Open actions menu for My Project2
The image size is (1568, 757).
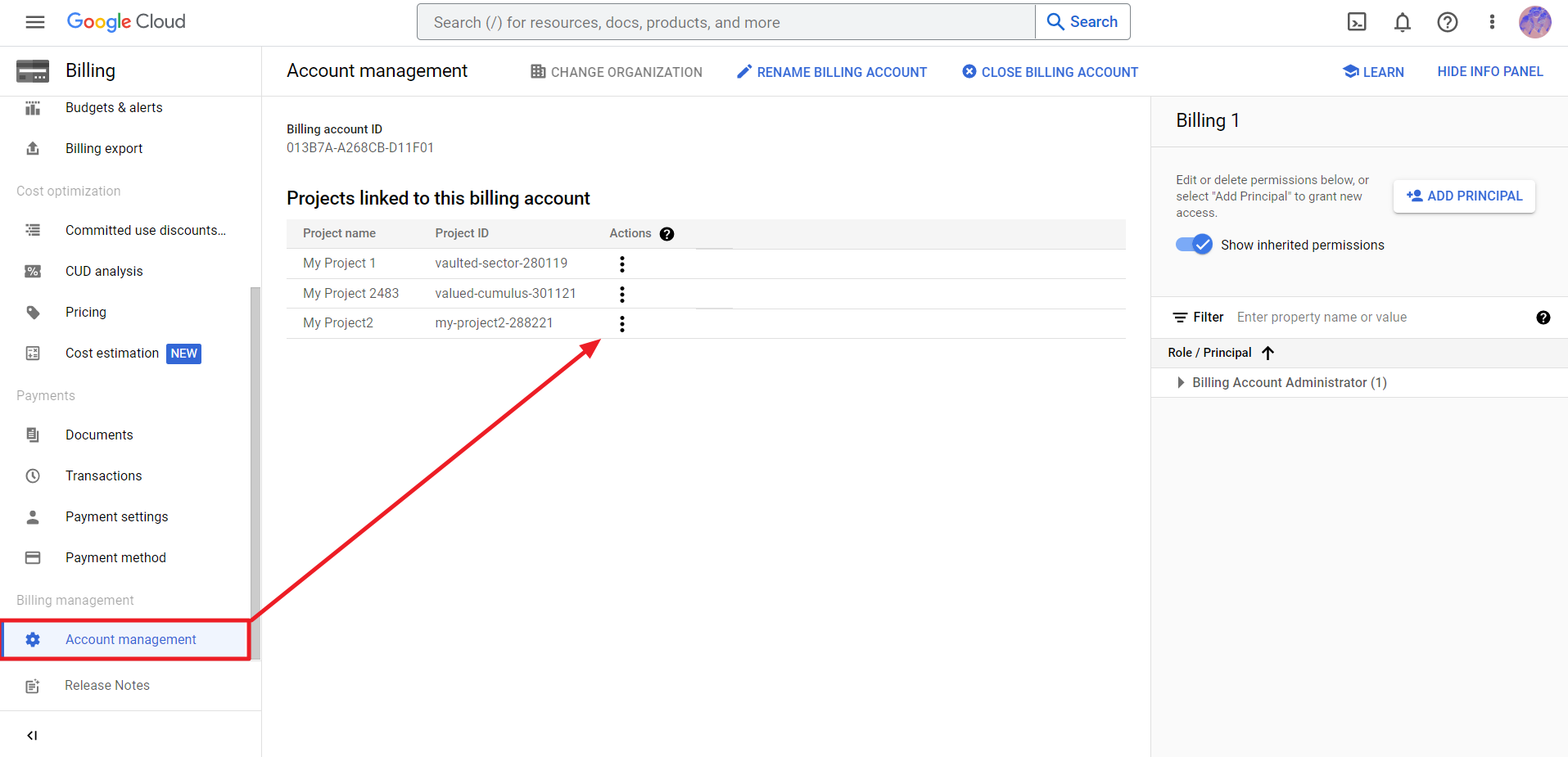622,324
